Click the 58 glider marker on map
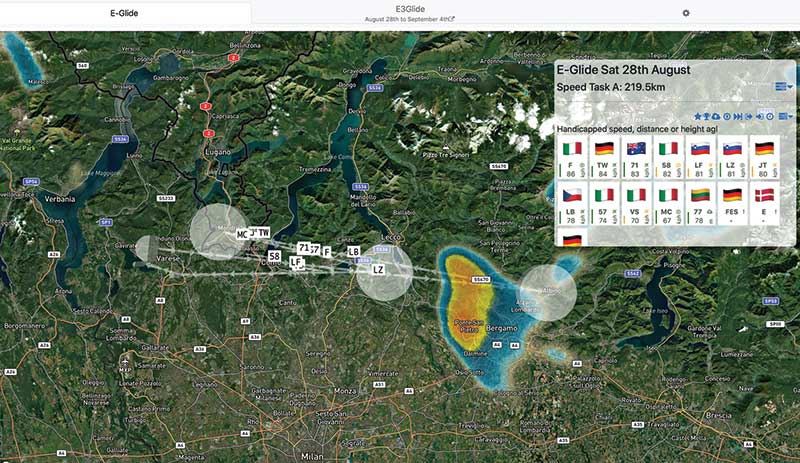 click(274, 256)
